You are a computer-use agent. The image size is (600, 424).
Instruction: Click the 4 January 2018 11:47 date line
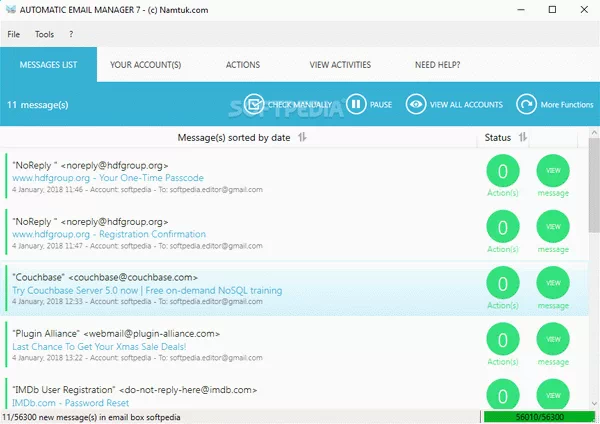137,246
